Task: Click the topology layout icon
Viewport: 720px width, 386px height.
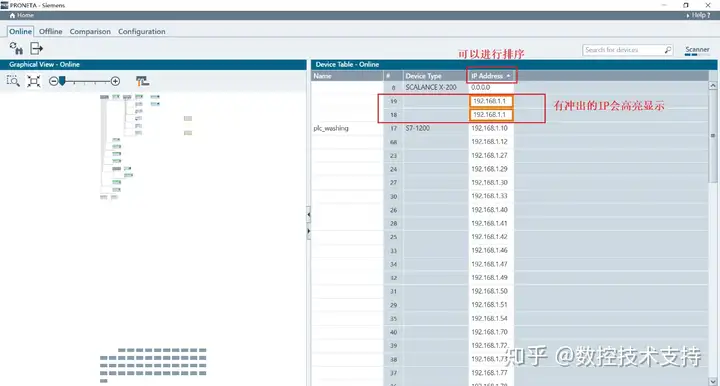Action: [142, 81]
